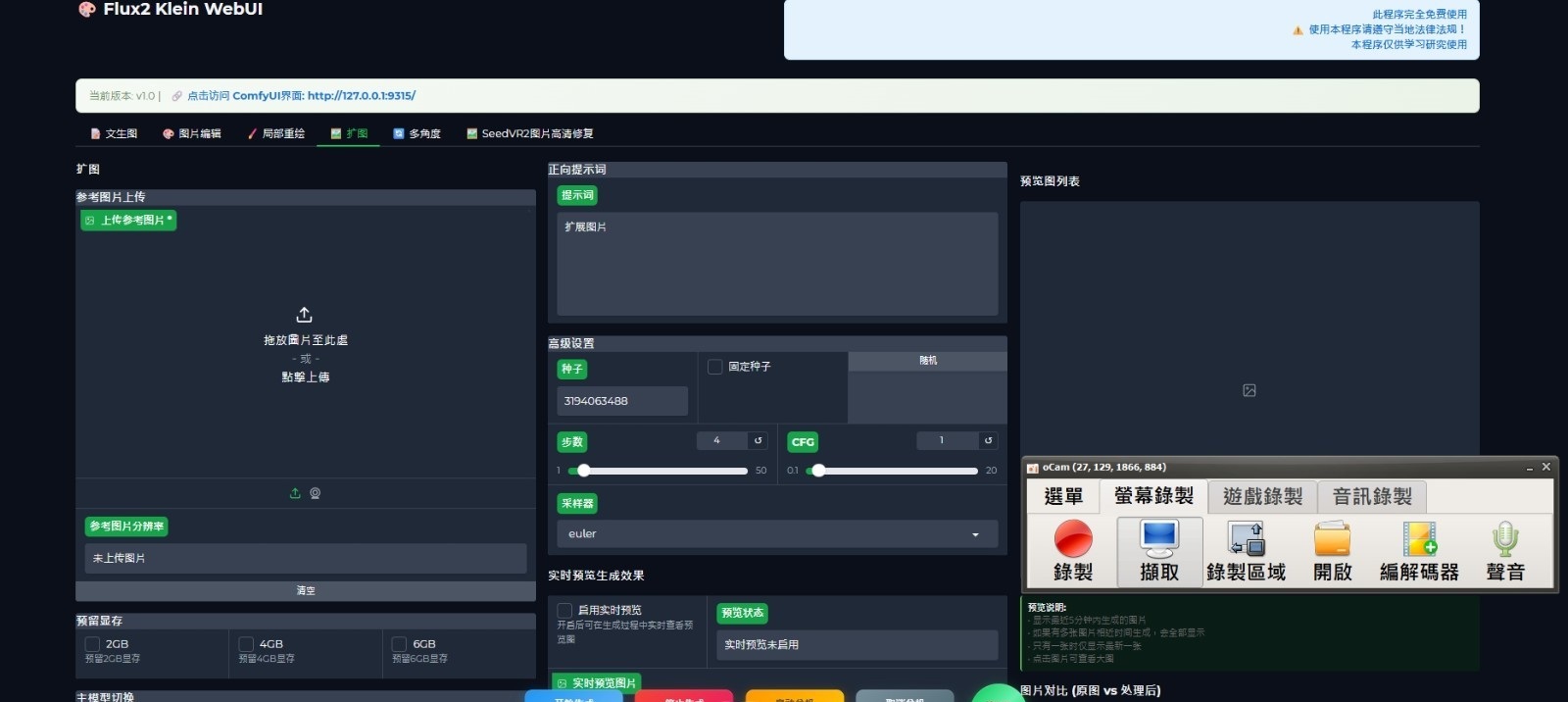
Task: Click the 拖放圖片至此處 text
Action: pos(306,340)
